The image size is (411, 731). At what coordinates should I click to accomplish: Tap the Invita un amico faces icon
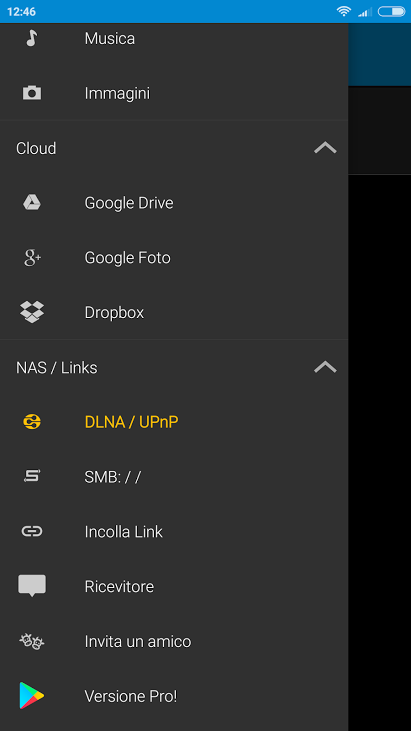(32, 642)
